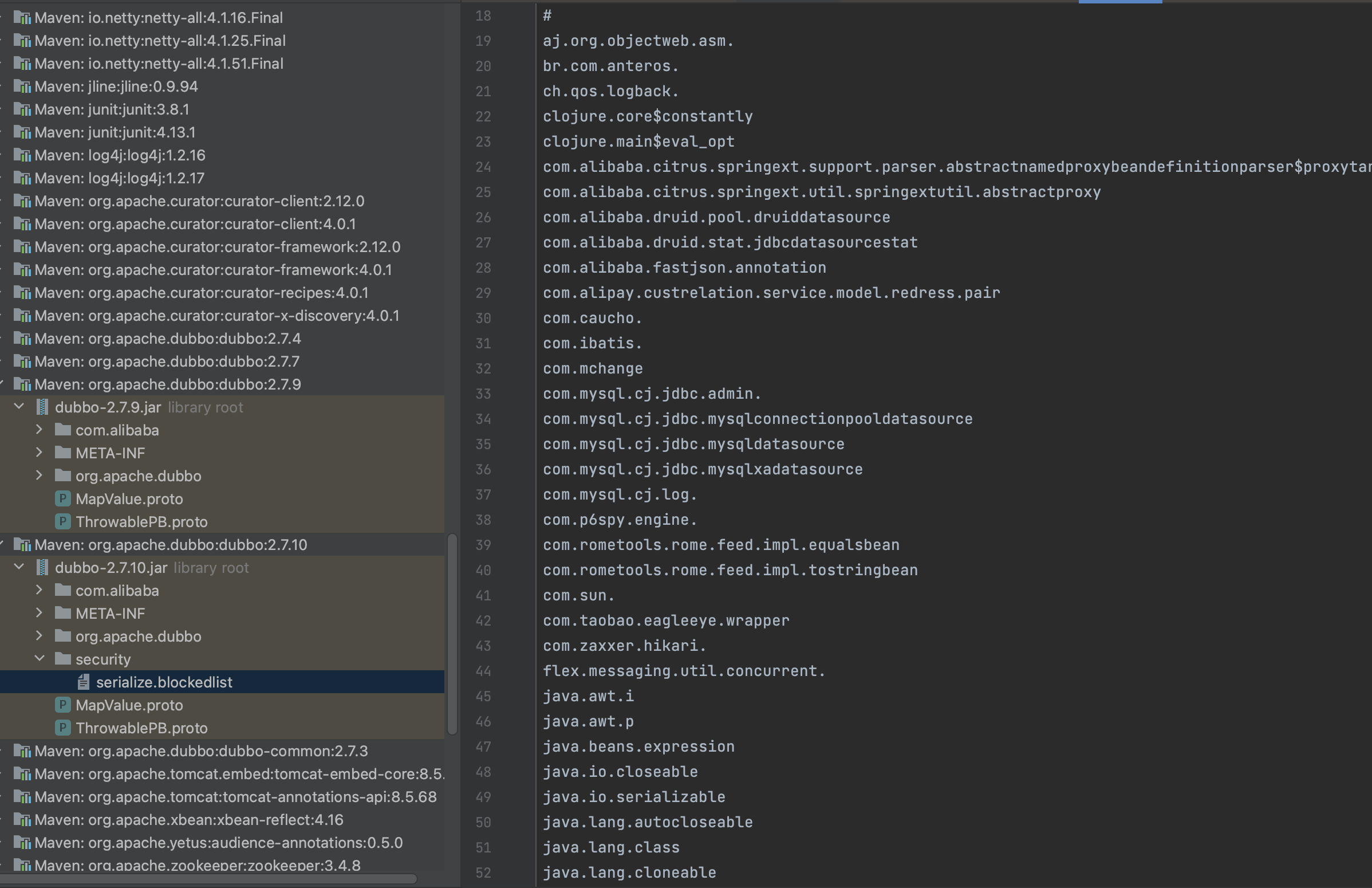Click proto icon of ThrowablePB.proto under dubbo-2.7.10.jar
Image resolution: width=1372 pixels, height=888 pixels.
click(x=63, y=728)
